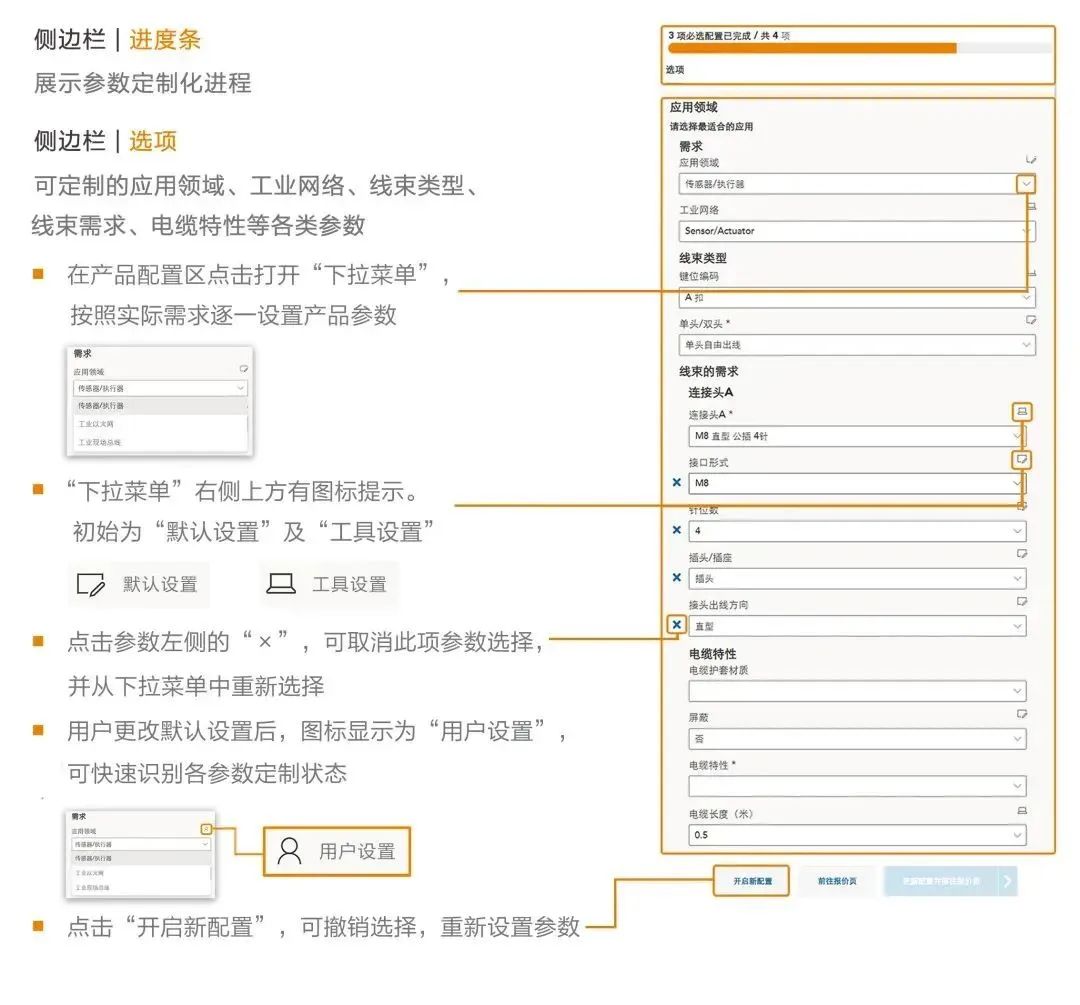
Task: Click the default-setting icon above 应用领域 dropdown
Action: (x=1030, y=160)
